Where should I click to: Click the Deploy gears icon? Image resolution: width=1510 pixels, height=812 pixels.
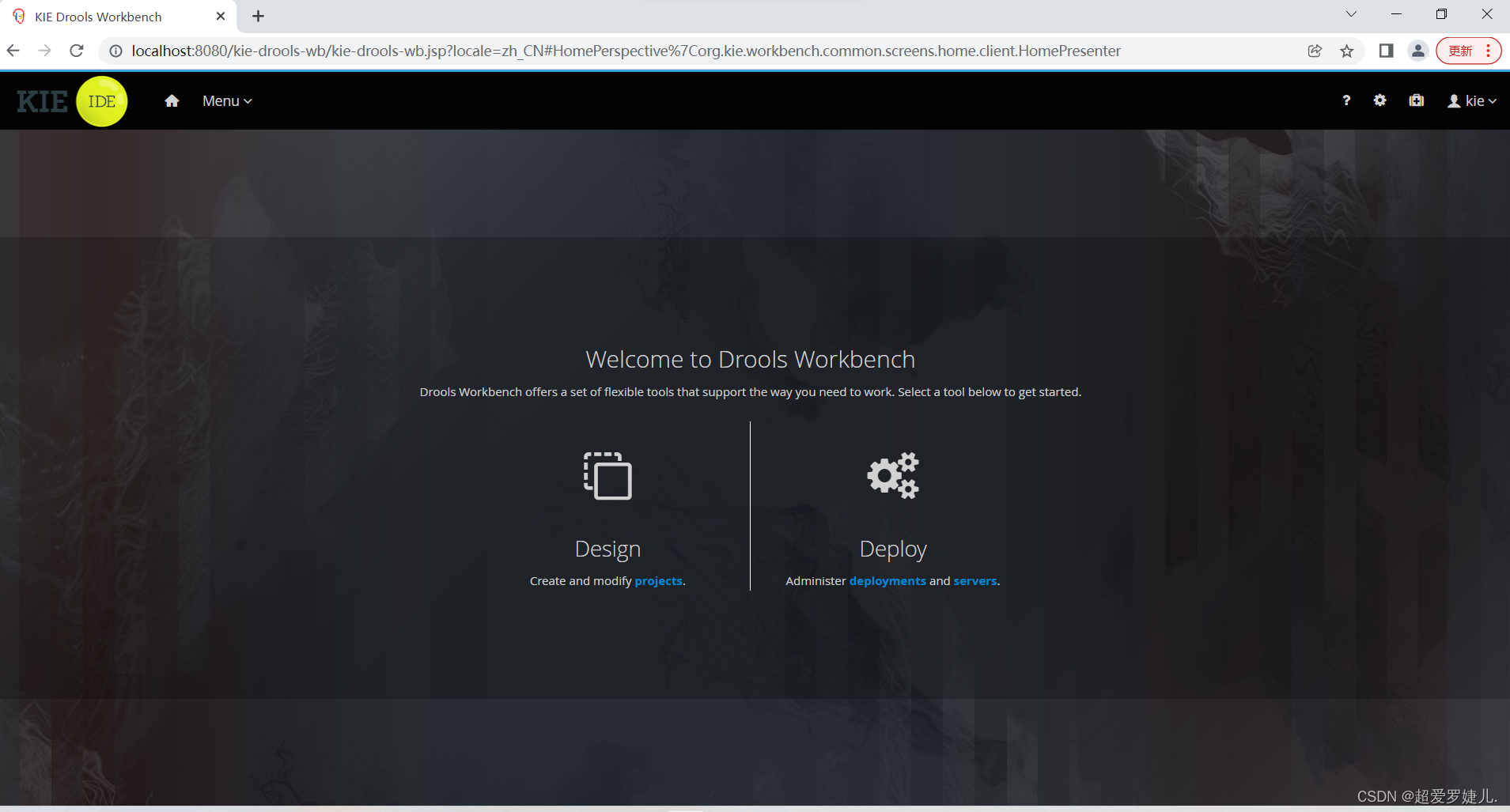[x=893, y=475]
